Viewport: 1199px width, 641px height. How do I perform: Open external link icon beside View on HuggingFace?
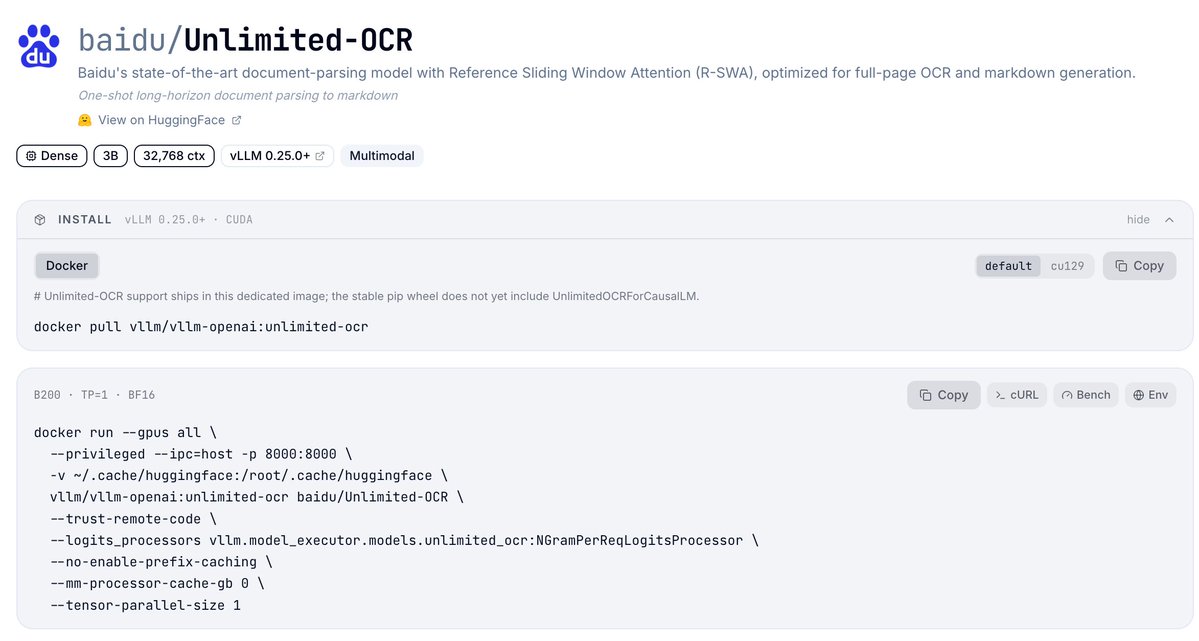click(x=236, y=120)
